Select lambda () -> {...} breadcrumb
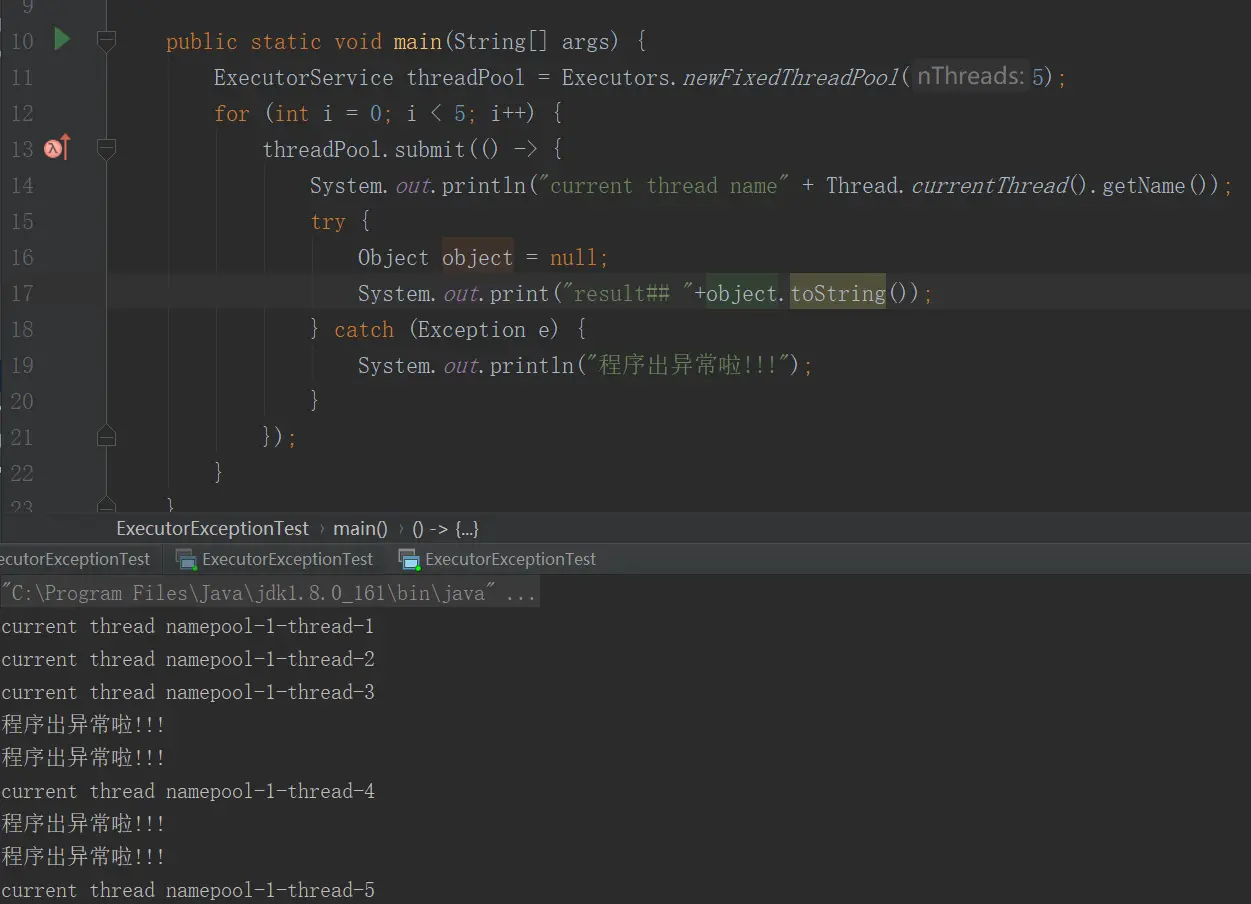 pyautogui.click(x=445, y=528)
